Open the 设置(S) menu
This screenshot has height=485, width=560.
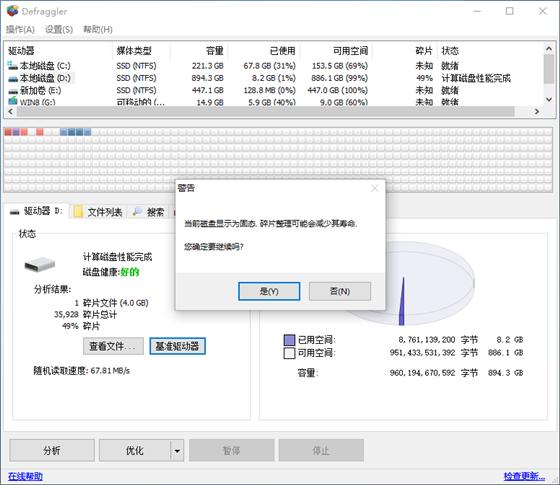tap(59, 29)
